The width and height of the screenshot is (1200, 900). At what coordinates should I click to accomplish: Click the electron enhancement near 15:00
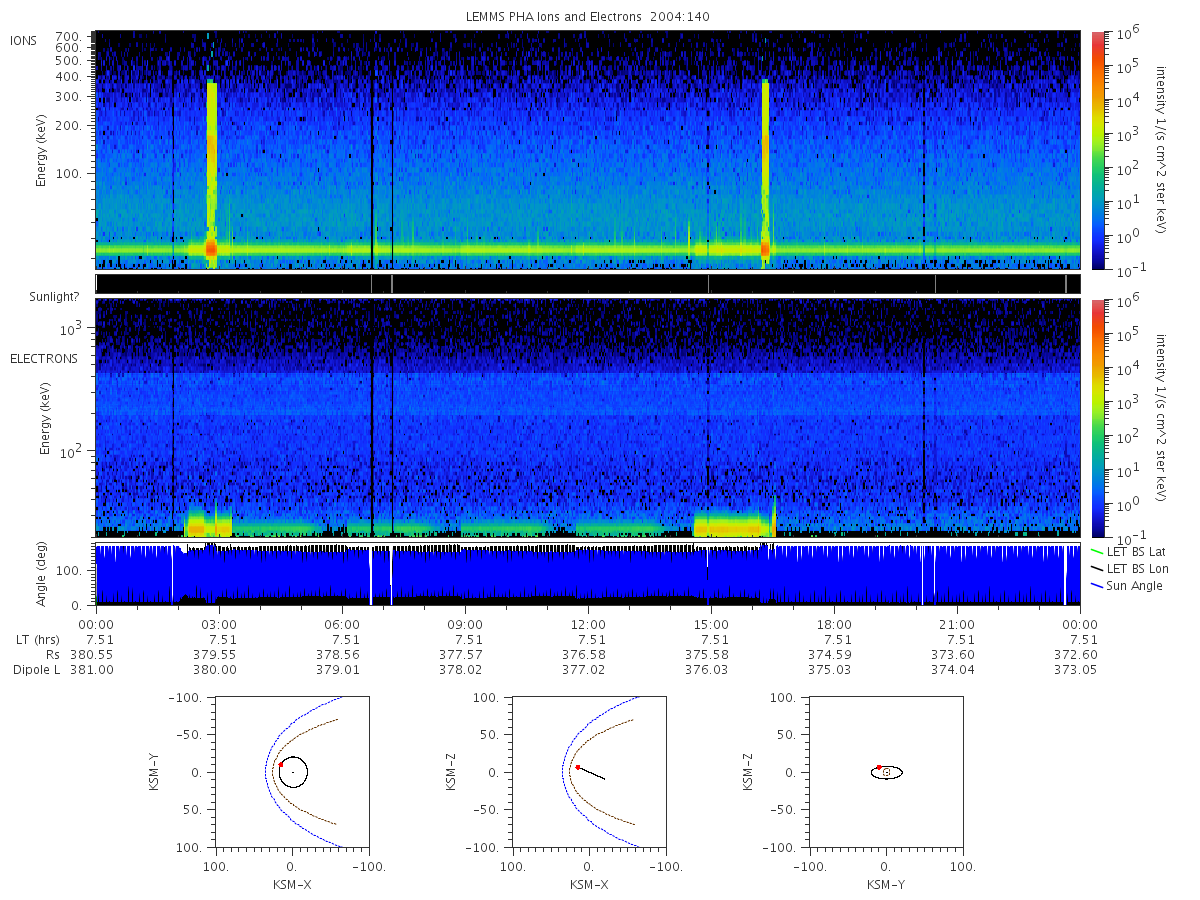734,524
